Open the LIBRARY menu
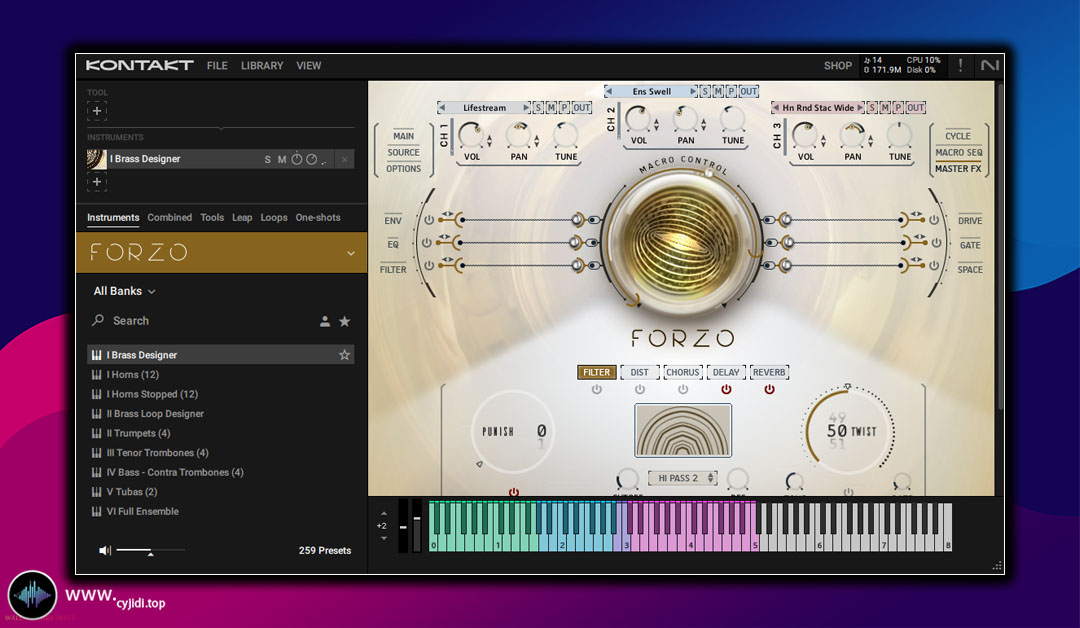1080x628 pixels. click(x=262, y=65)
